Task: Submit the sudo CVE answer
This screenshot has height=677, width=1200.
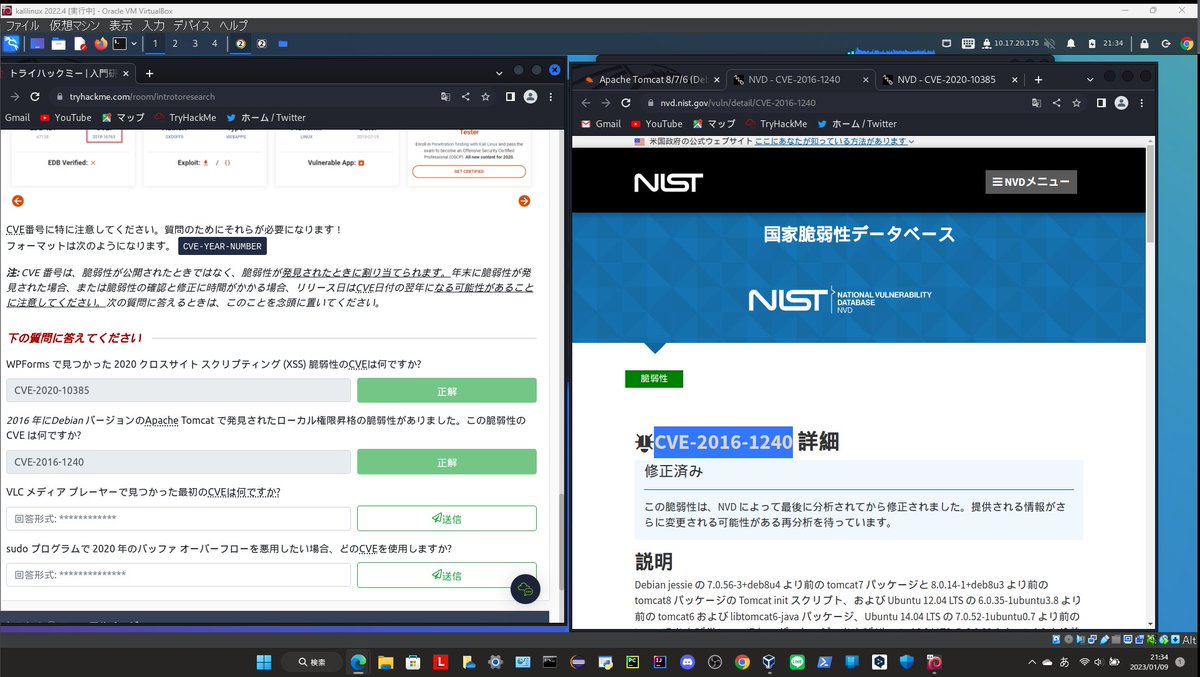Action: (447, 575)
